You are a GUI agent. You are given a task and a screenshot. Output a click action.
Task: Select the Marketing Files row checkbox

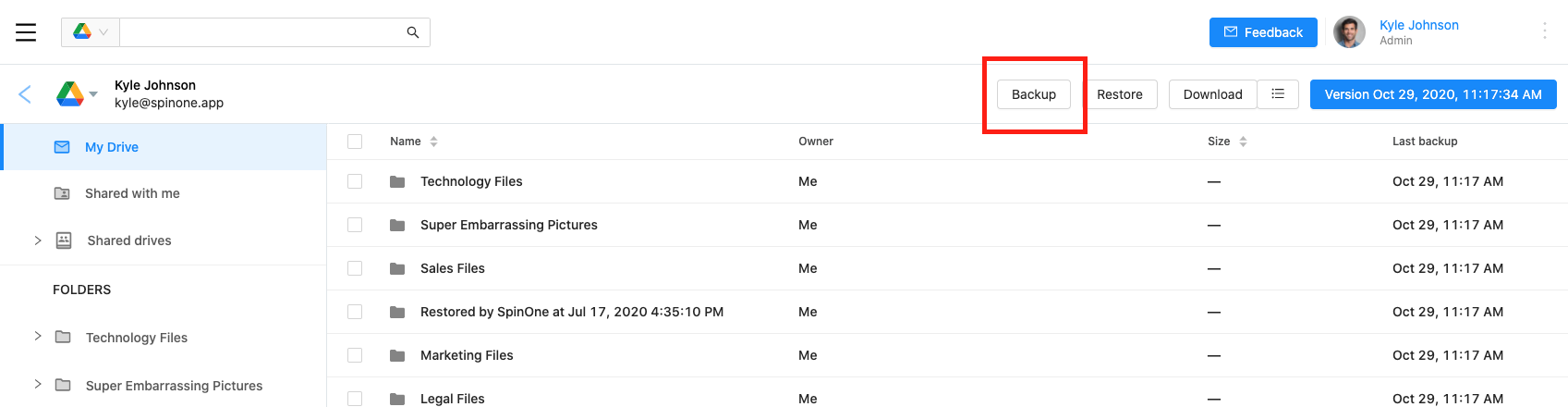coord(355,355)
